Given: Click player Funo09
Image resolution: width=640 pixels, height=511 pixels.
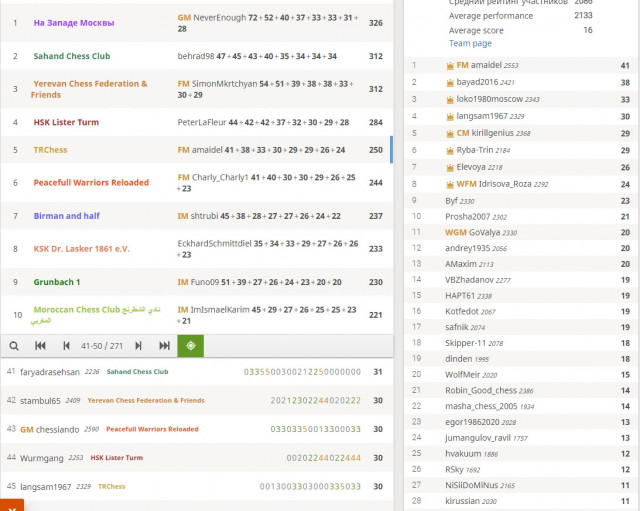Looking at the screenshot, I should tap(205, 282).
